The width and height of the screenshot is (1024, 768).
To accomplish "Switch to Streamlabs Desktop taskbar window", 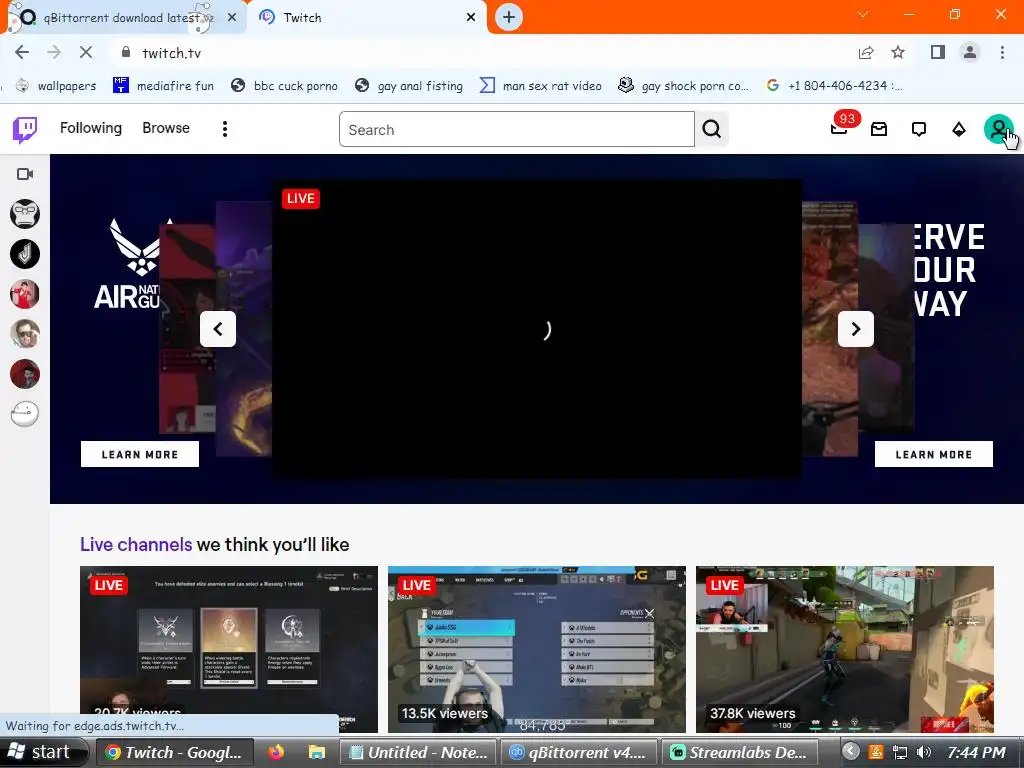I will point(740,752).
